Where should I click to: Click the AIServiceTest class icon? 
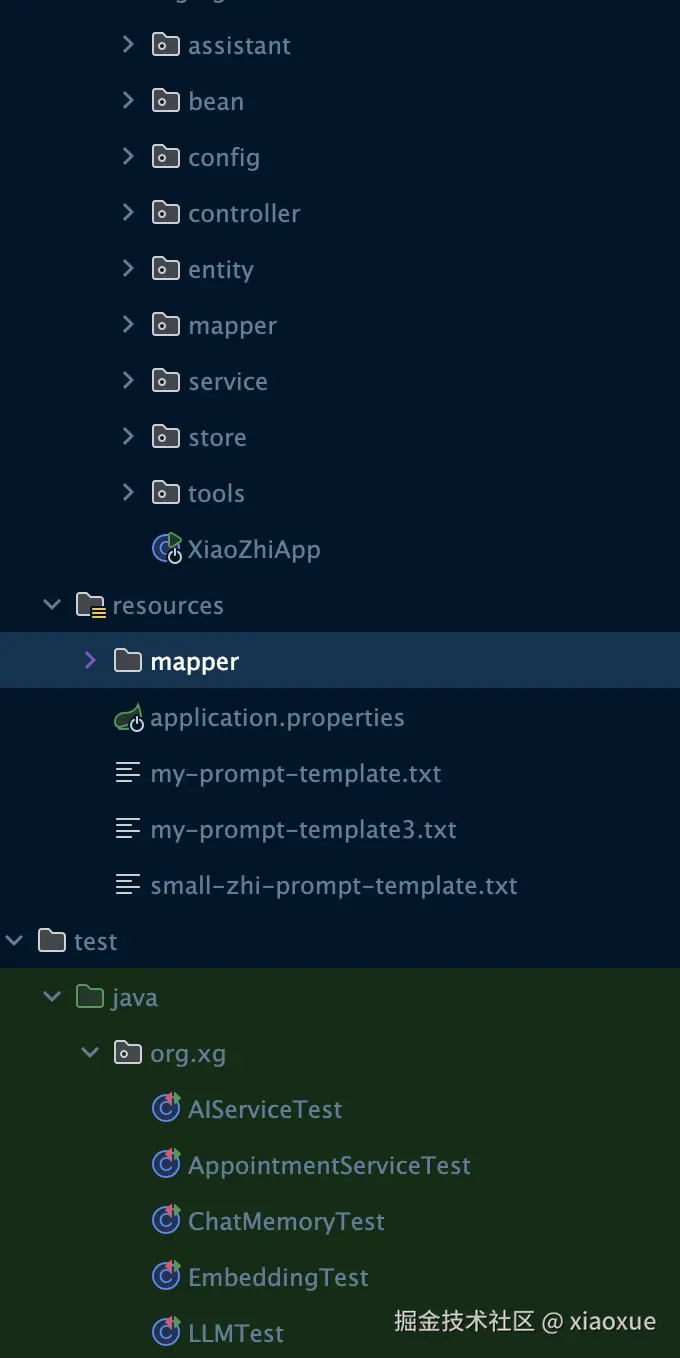click(165, 1109)
